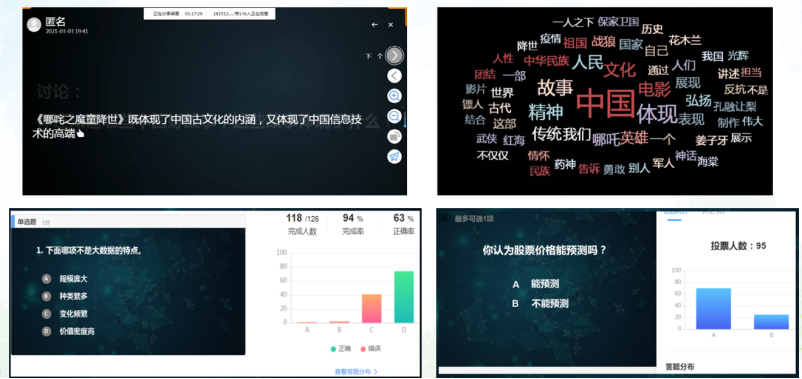Select option A circle for 规模庞大

pos(47,279)
